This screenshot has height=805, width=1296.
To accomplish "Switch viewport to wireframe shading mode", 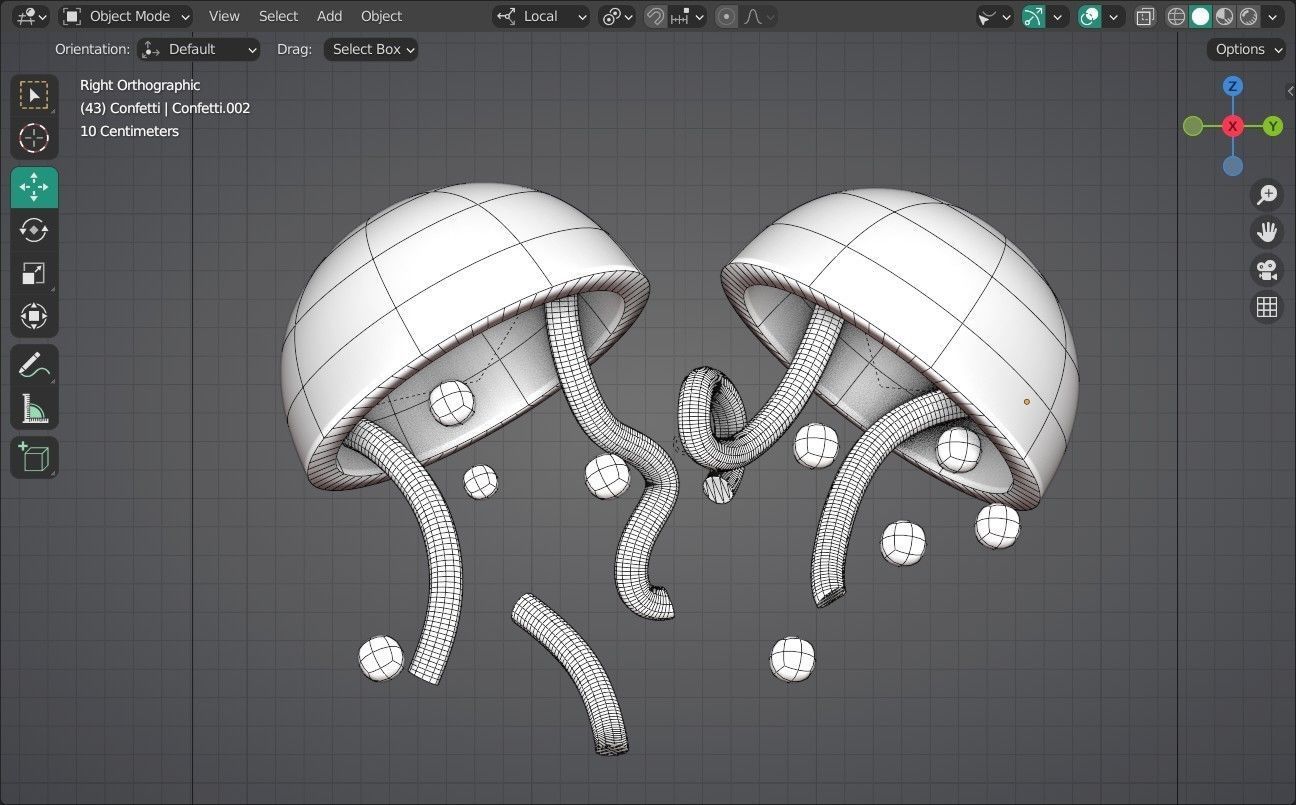I will (1176, 16).
